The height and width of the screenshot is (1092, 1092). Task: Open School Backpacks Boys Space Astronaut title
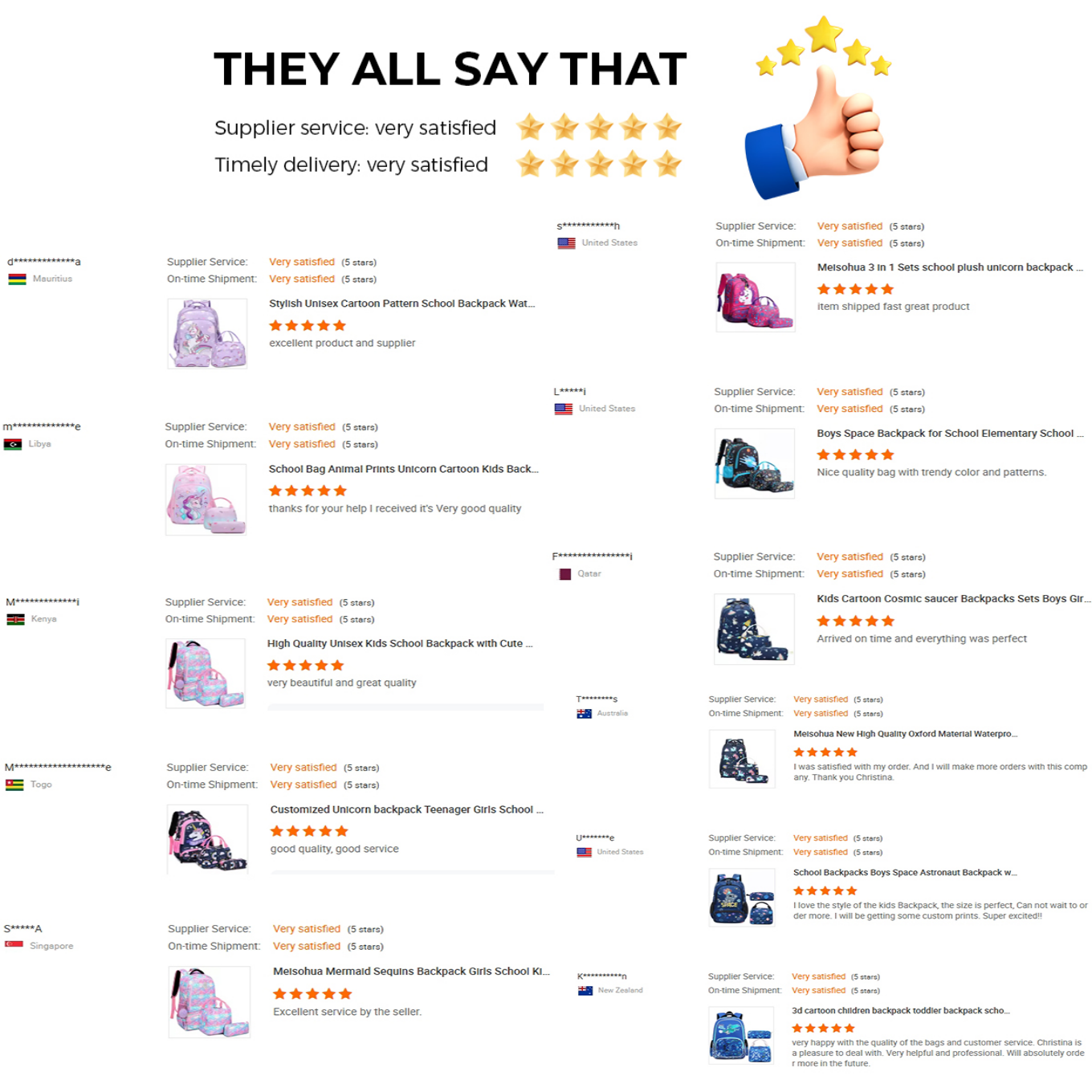point(905,872)
